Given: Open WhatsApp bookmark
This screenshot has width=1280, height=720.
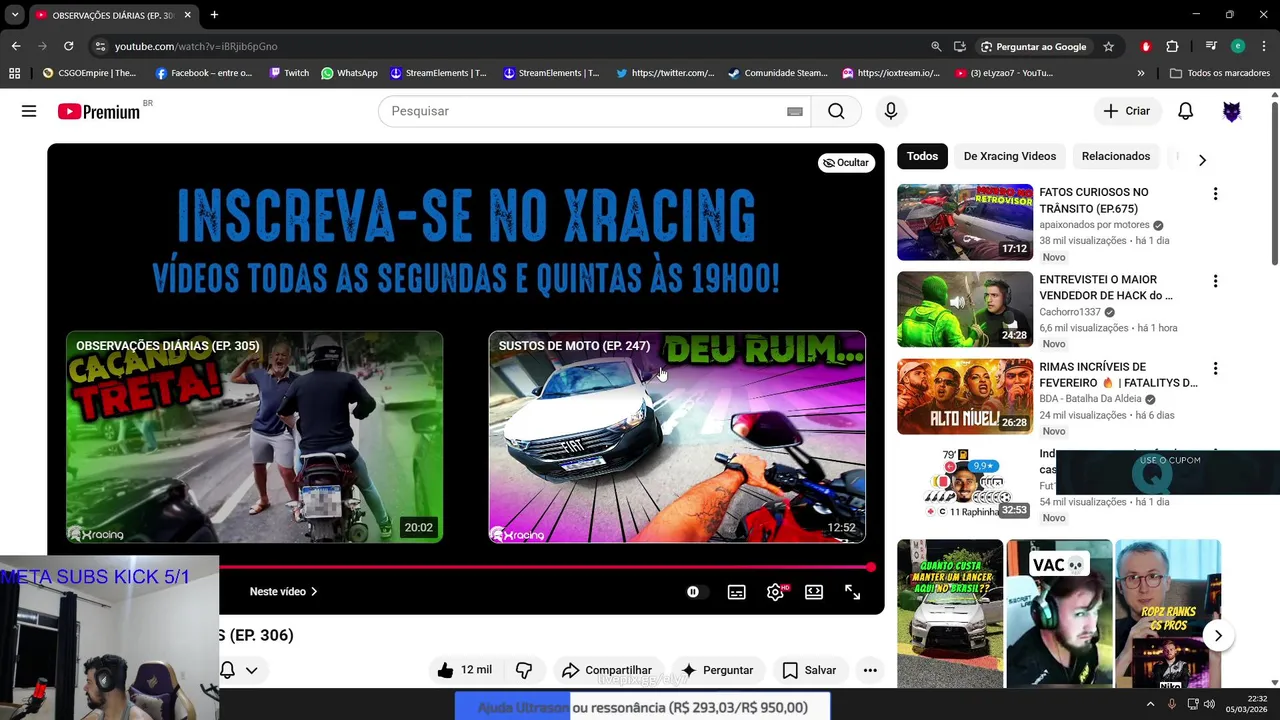Looking at the screenshot, I should [x=349, y=73].
